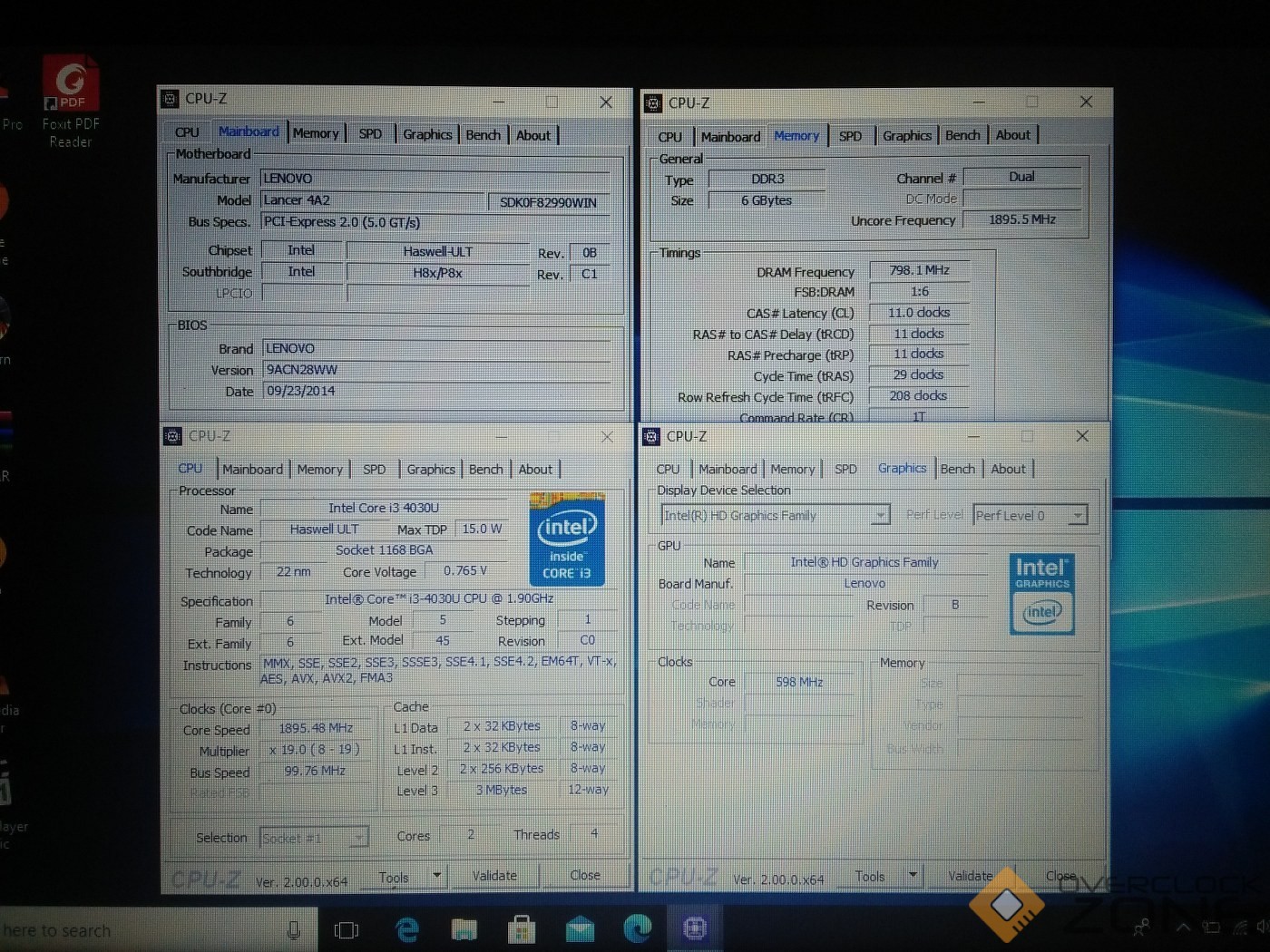The height and width of the screenshot is (952, 1270).
Task: Click Intel Core i3 4030U name field
Action: [384, 509]
